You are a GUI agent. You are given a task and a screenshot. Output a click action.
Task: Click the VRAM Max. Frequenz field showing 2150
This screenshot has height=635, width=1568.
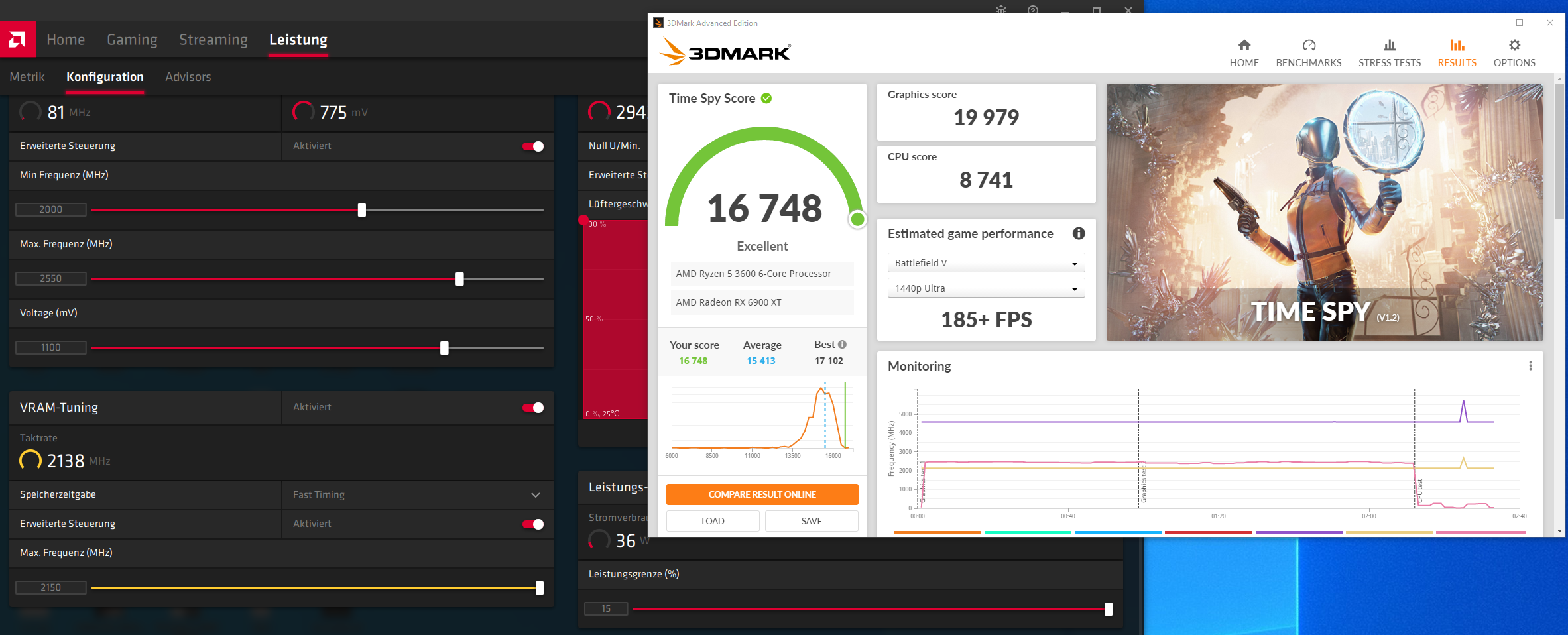(51, 588)
